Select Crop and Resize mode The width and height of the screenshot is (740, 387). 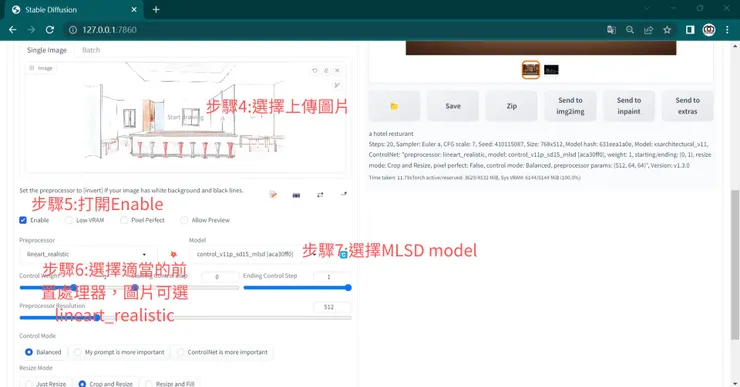[106, 383]
